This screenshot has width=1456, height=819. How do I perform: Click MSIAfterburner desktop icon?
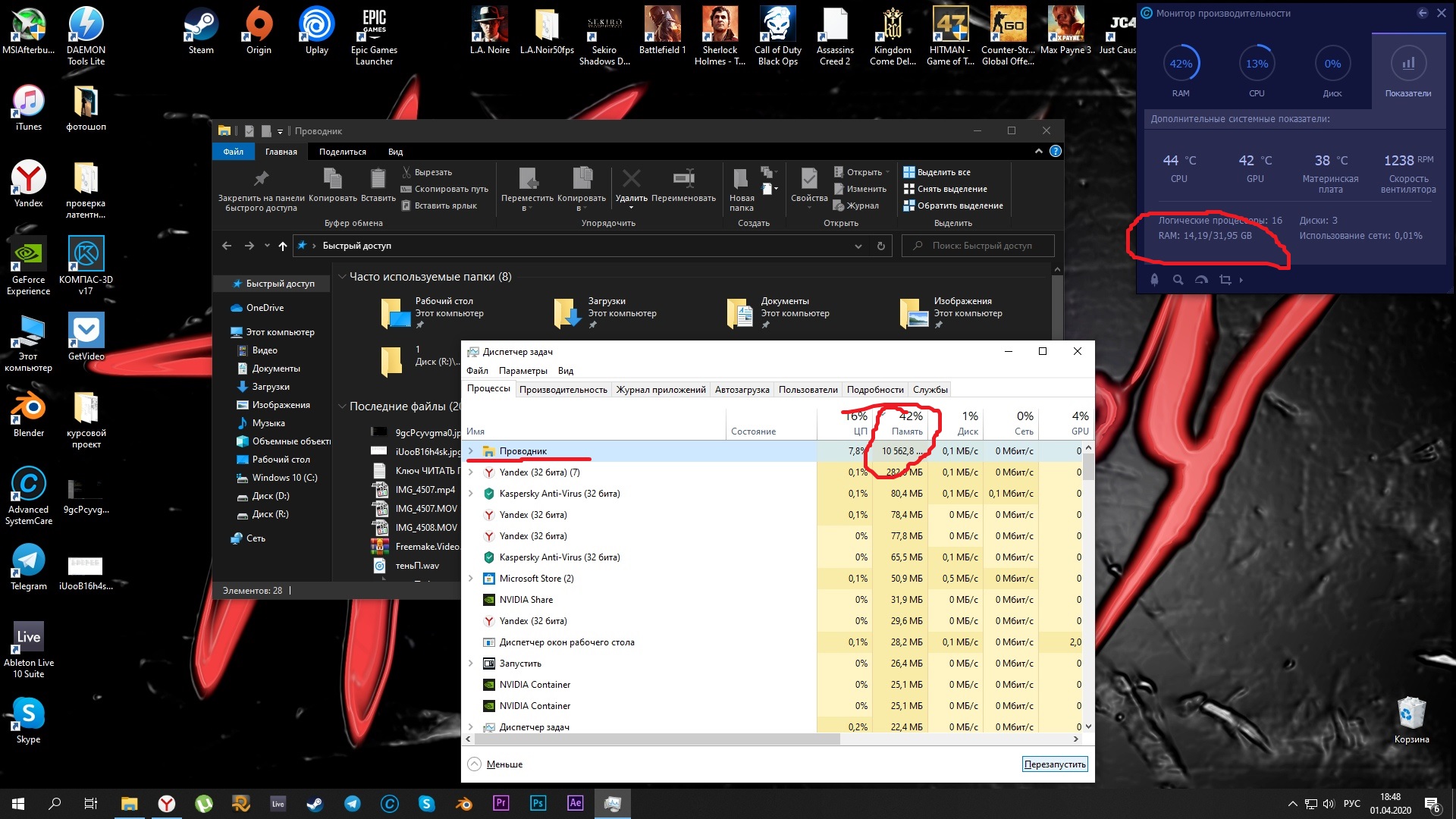point(28,34)
